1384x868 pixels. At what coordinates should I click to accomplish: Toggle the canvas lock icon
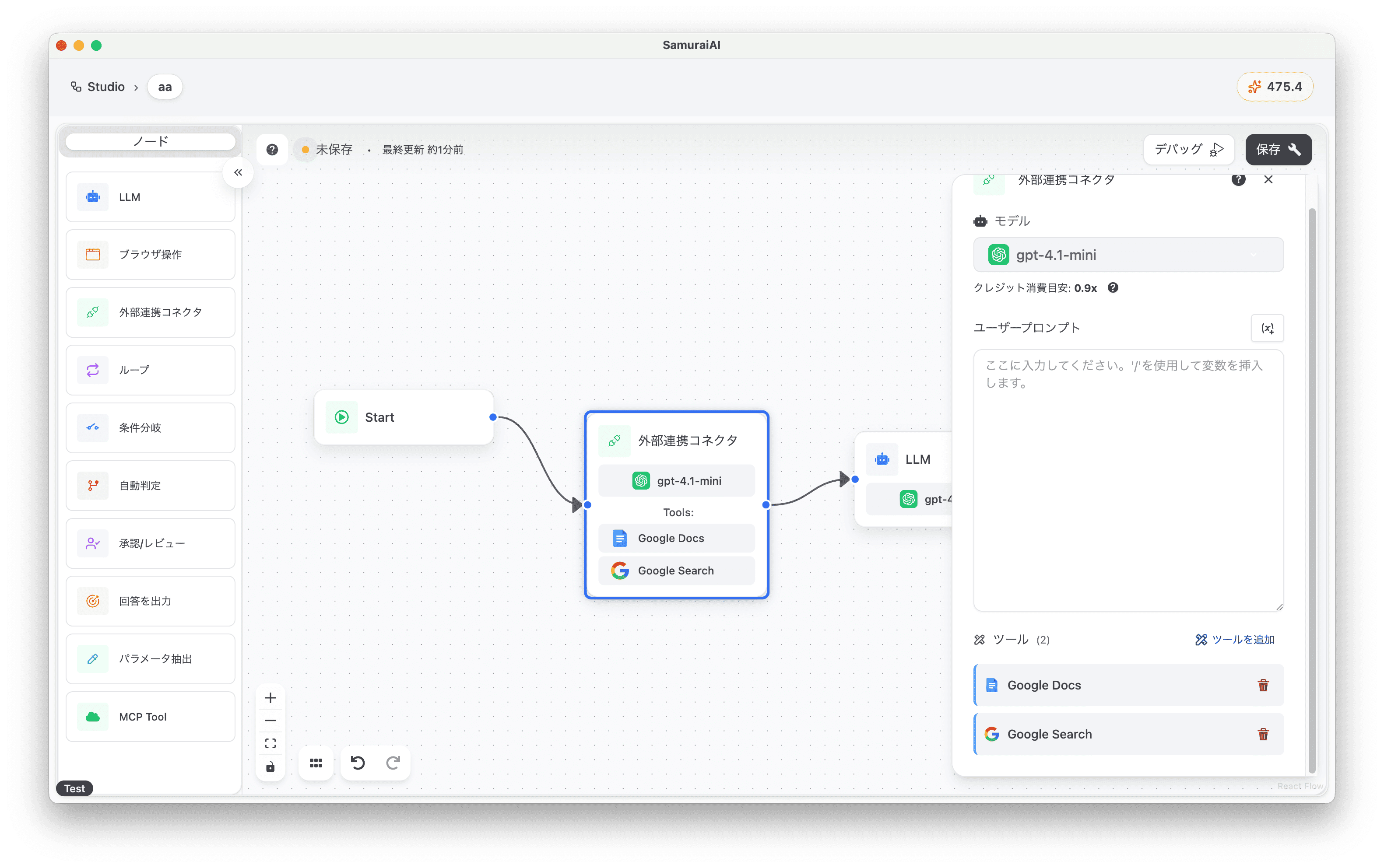[270, 767]
